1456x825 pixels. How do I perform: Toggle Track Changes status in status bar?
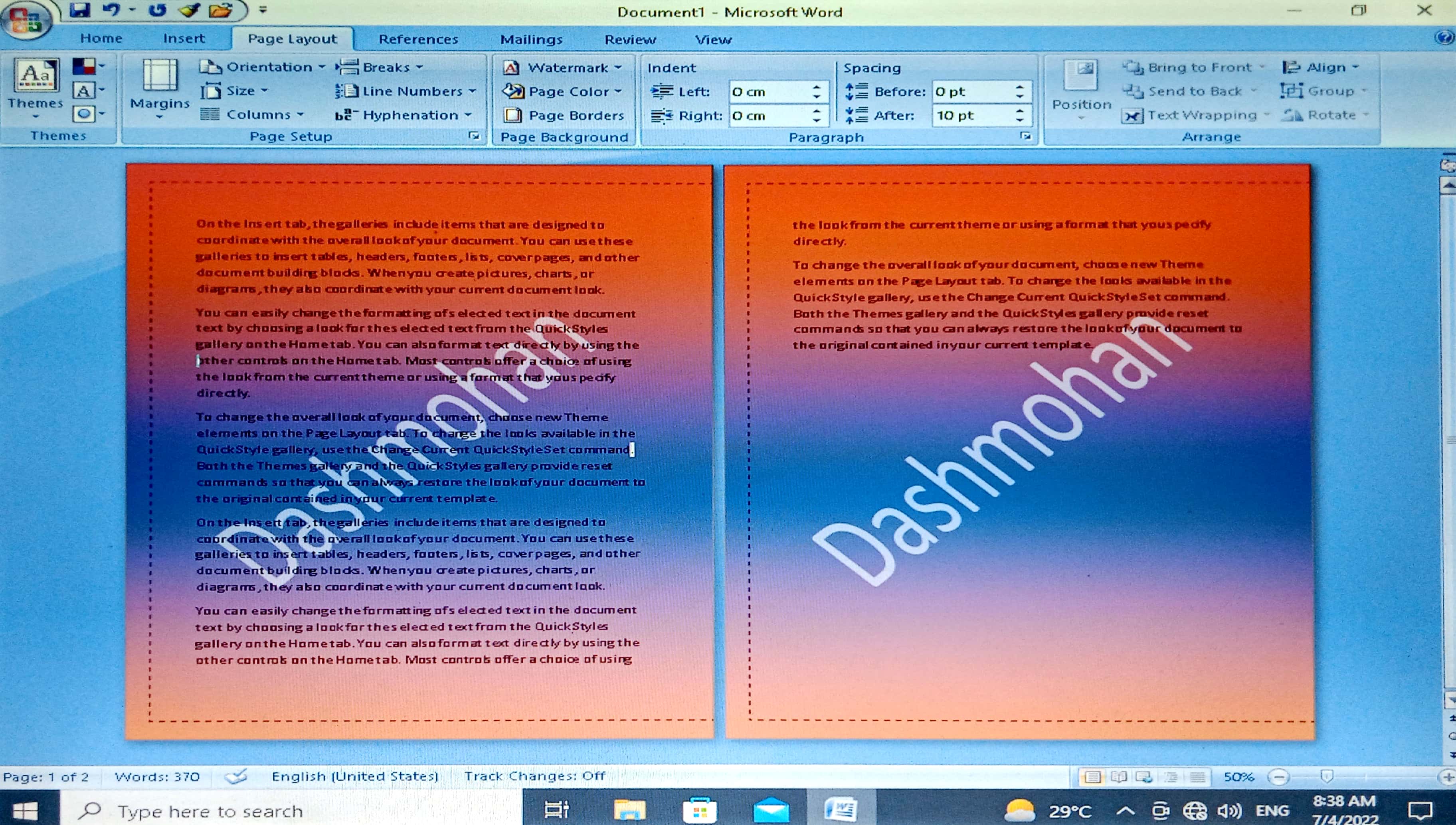[534, 776]
